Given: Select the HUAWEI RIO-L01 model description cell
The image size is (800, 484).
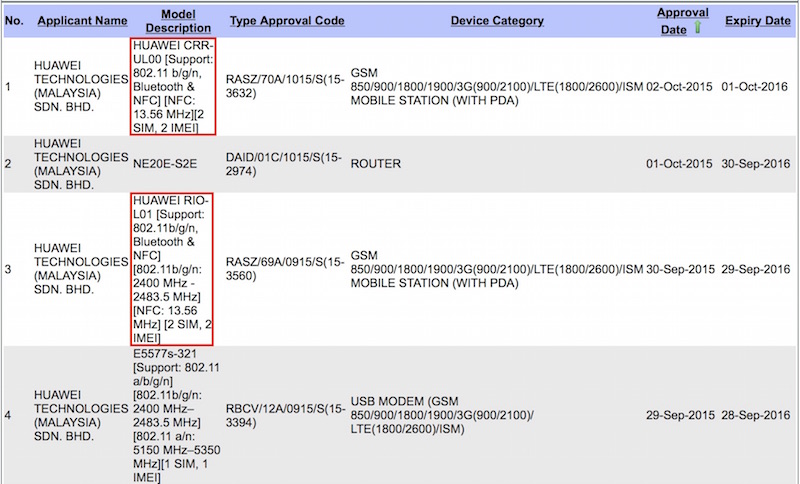Looking at the screenshot, I should click(x=172, y=269).
